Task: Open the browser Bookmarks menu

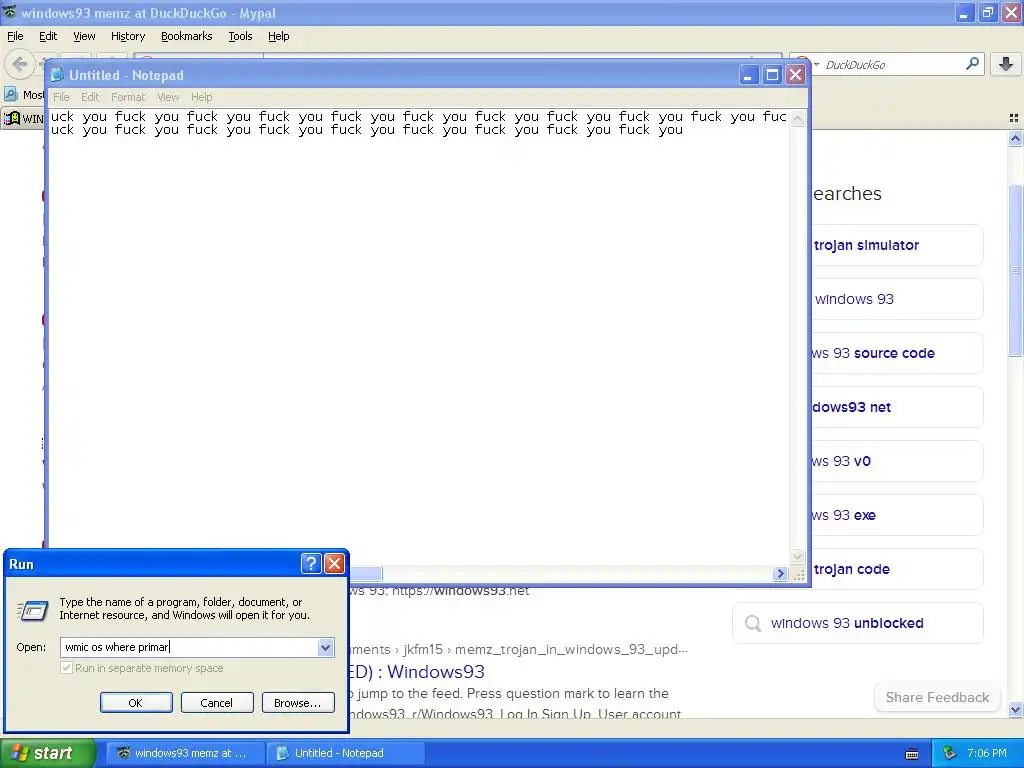Action: tap(186, 36)
